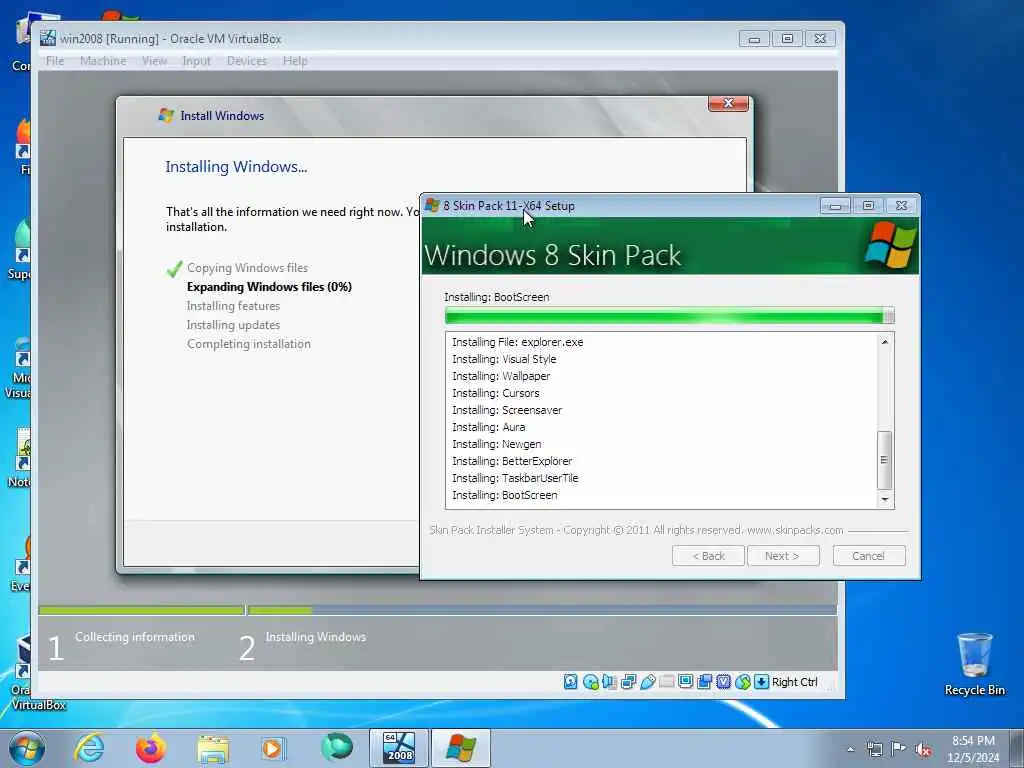Screen dimensions: 1024x768
Task: Open the Windows Start menu orb
Action: 27,748
